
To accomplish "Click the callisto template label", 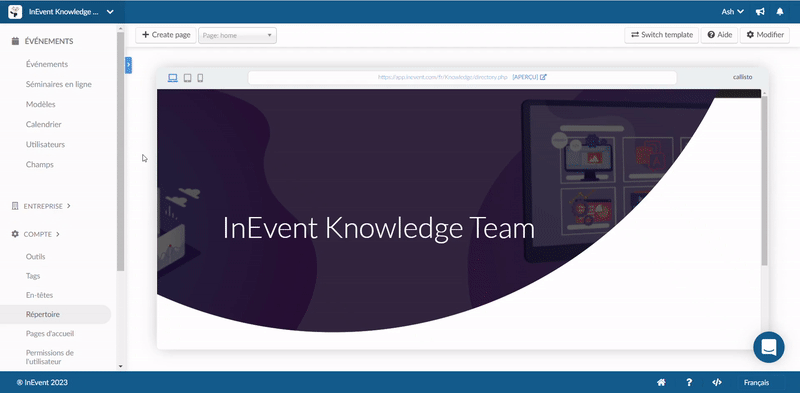I will pos(742,77).
